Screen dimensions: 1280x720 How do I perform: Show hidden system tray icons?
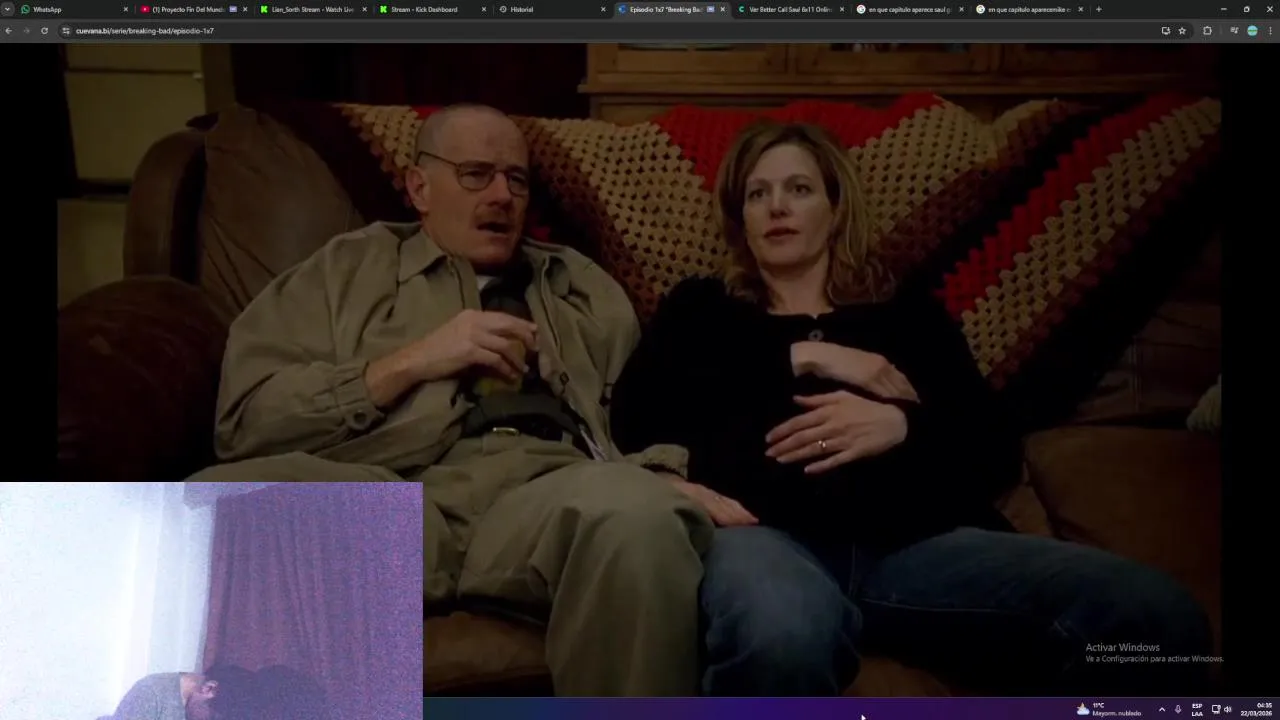tap(1161, 709)
